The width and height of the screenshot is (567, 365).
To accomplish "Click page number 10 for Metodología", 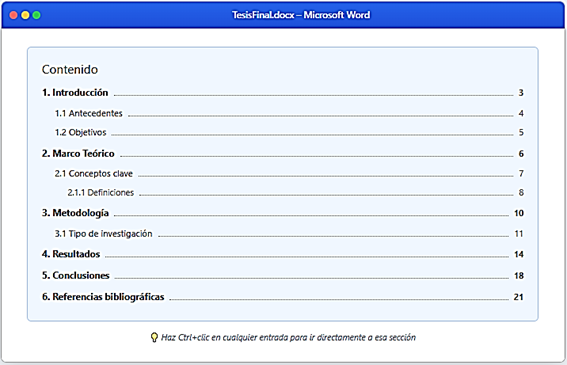I will (519, 213).
